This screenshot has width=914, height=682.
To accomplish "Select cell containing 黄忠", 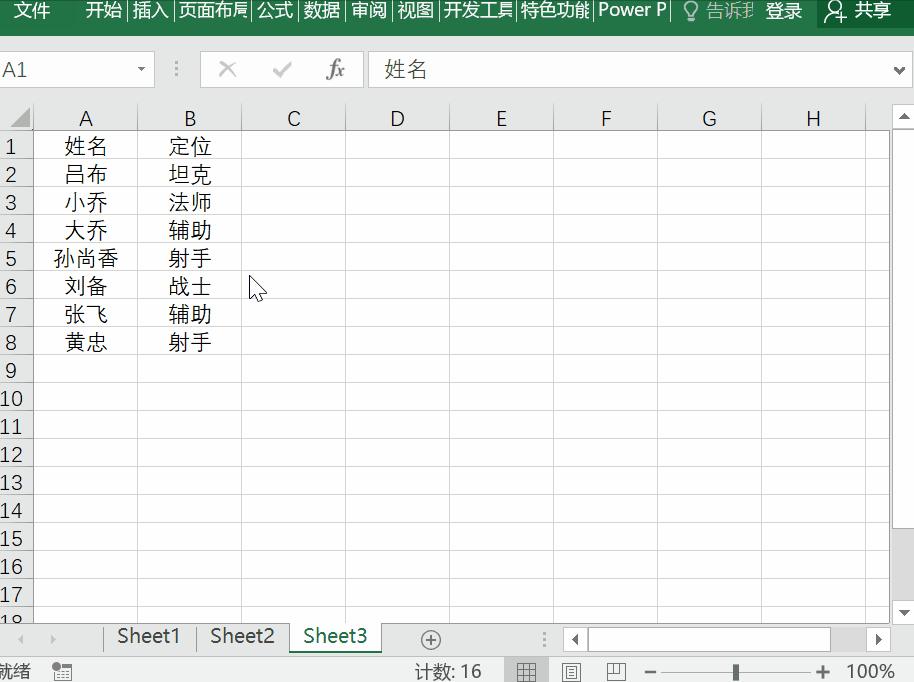I will 86,342.
